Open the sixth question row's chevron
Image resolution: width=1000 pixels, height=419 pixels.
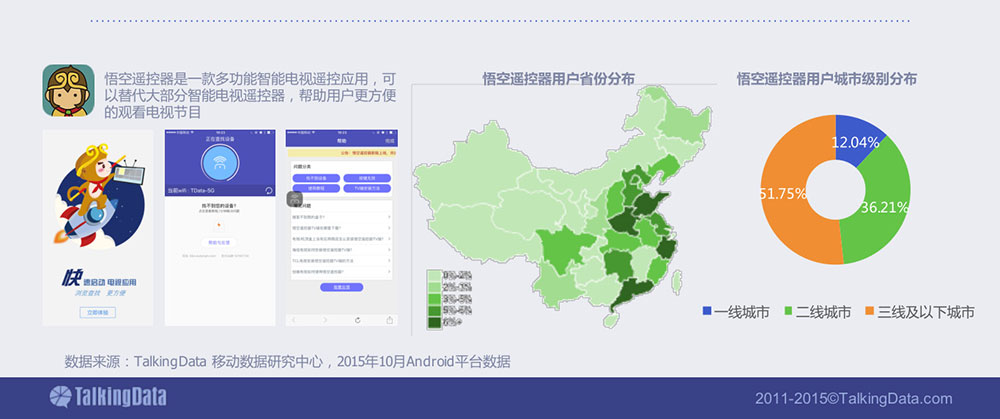(x=389, y=271)
